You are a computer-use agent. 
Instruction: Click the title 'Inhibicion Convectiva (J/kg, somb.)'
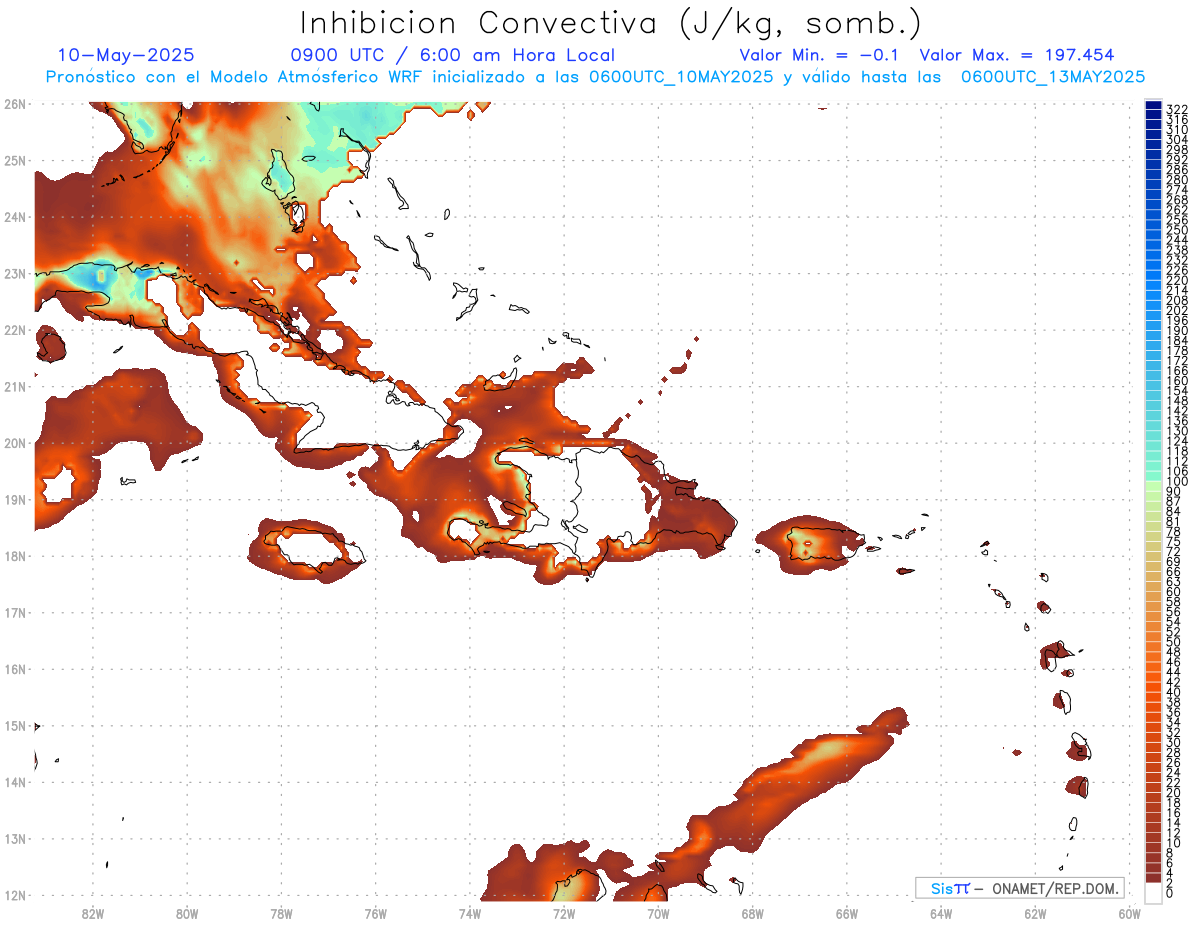(611, 23)
